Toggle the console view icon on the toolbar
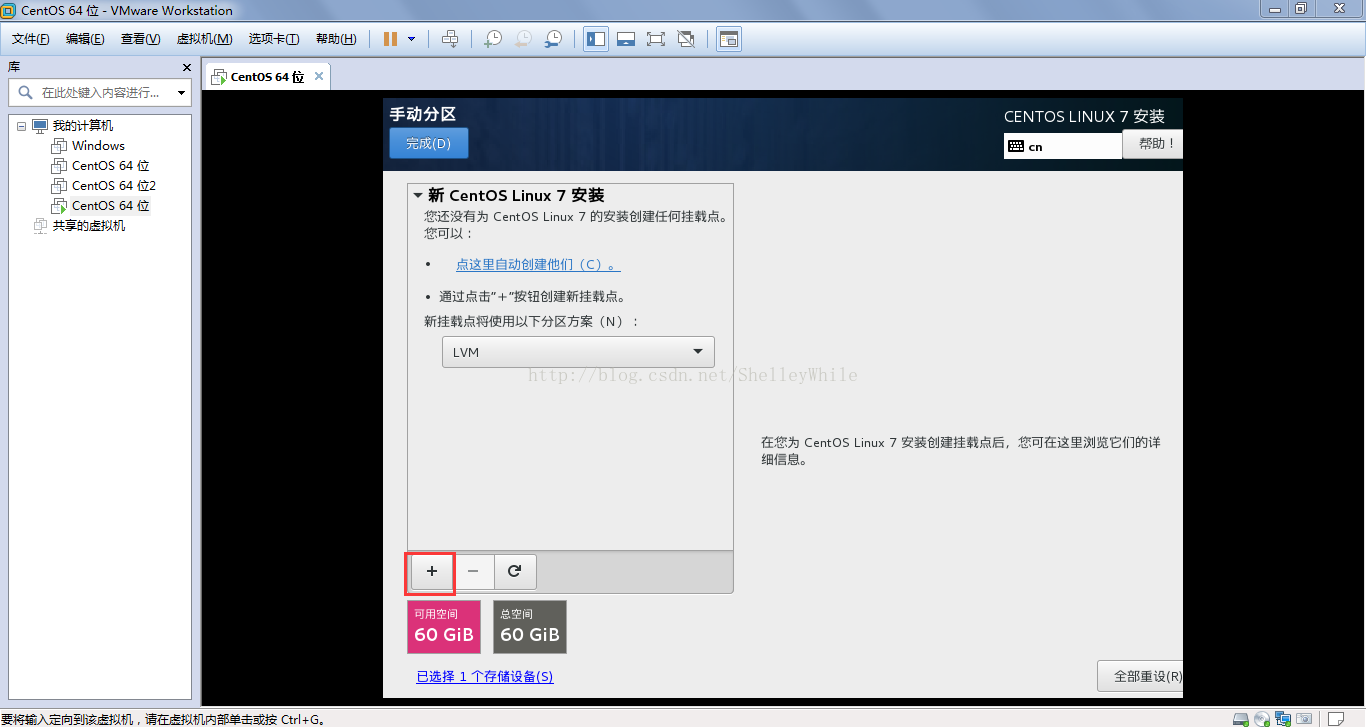This screenshot has height=728, width=1366. click(x=729, y=39)
